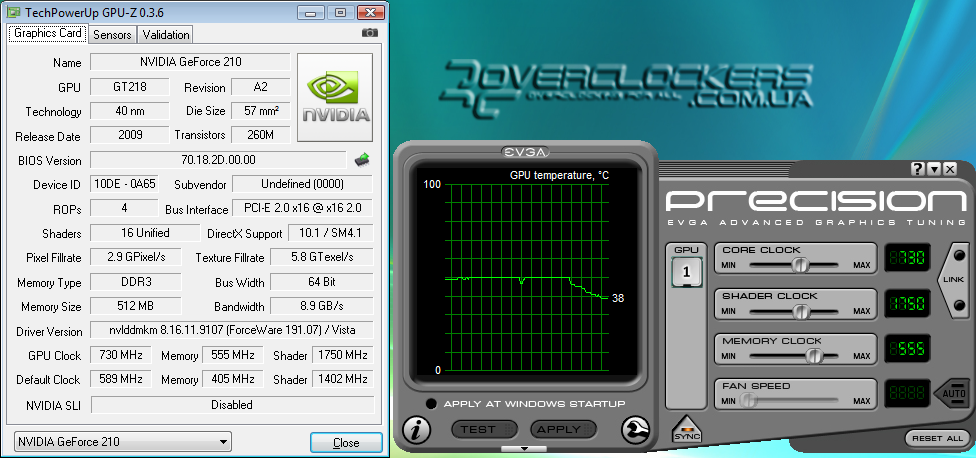
Task: Toggle Apply at Windows Startup
Action: click(x=431, y=404)
